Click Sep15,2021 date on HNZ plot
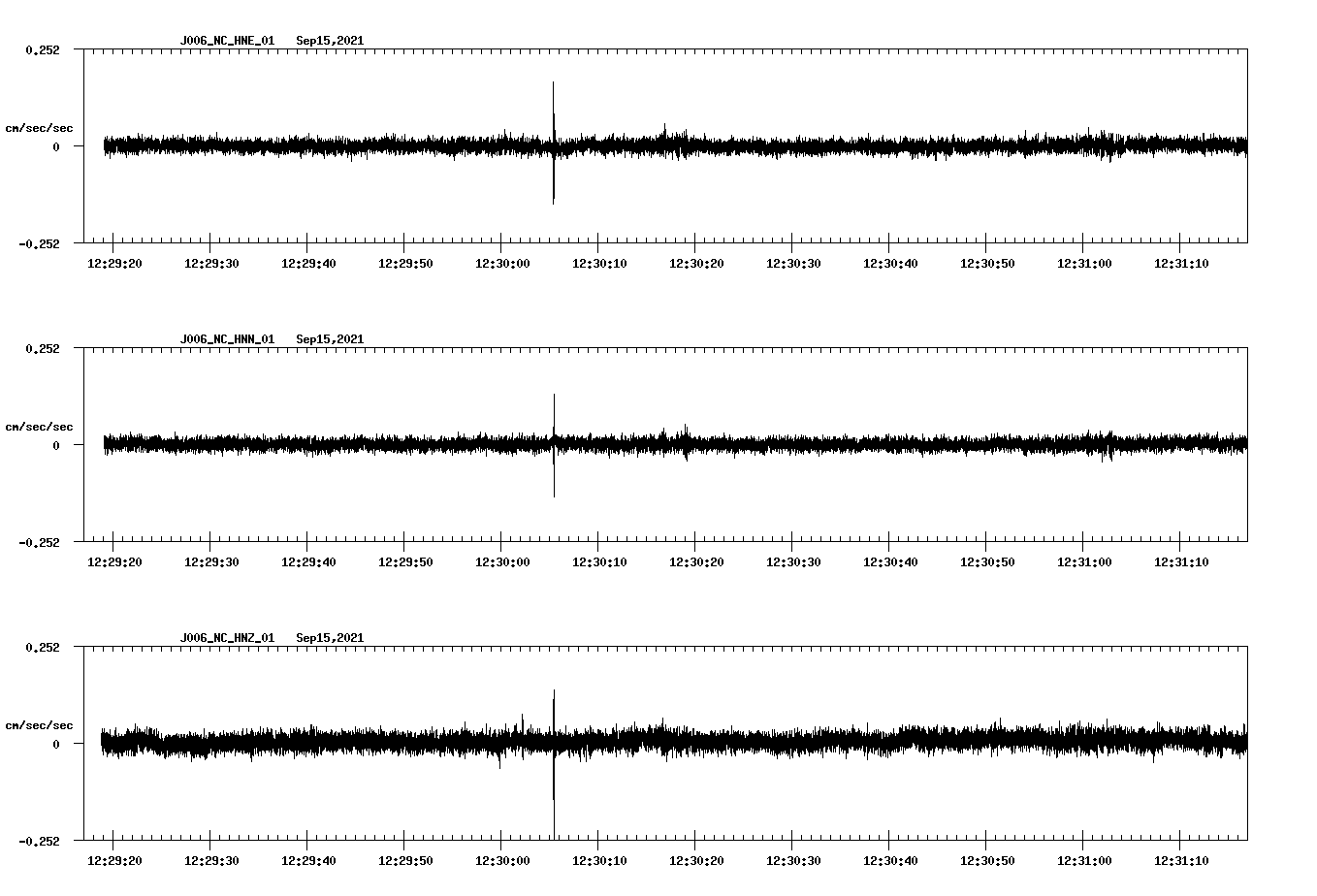This screenshot has height=896, width=1317. tap(330, 638)
